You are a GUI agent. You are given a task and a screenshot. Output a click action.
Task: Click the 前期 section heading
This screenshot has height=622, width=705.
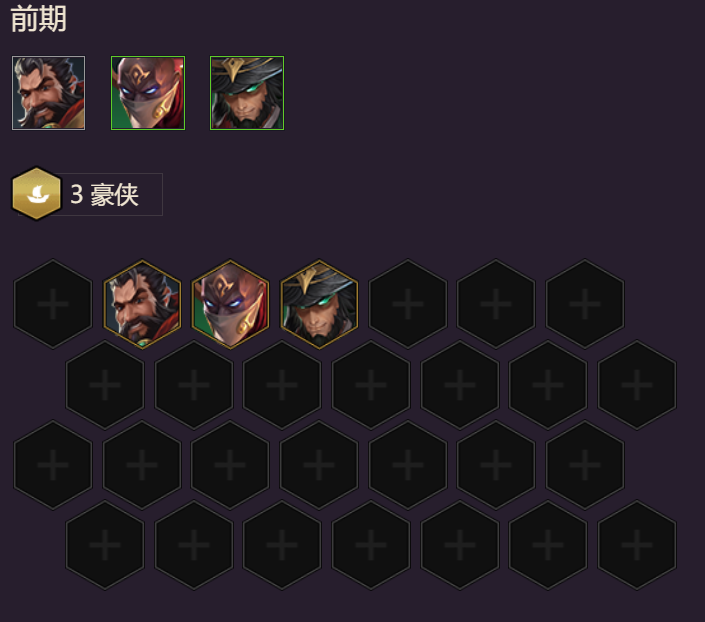tap(38, 19)
